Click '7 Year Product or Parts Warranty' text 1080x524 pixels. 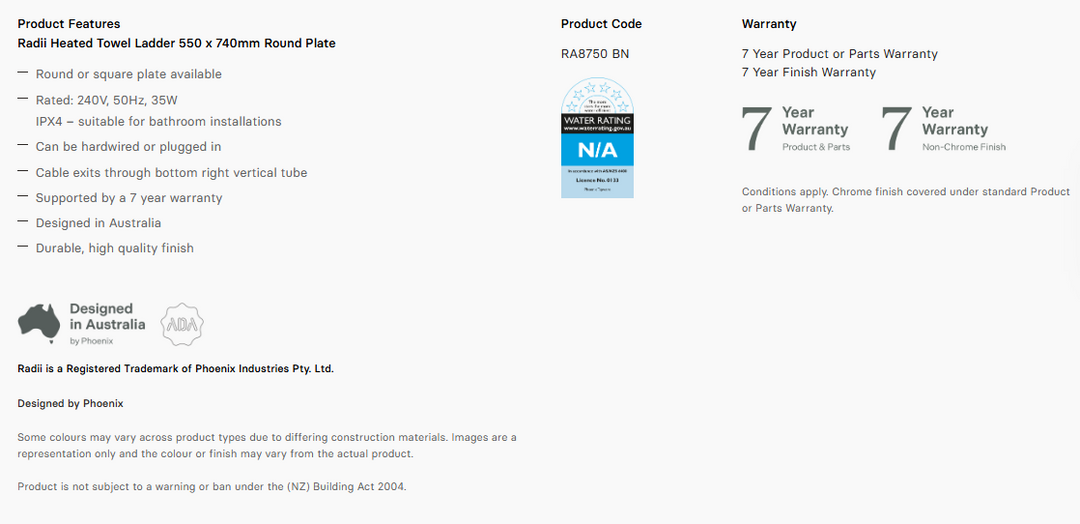pos(840,54)
